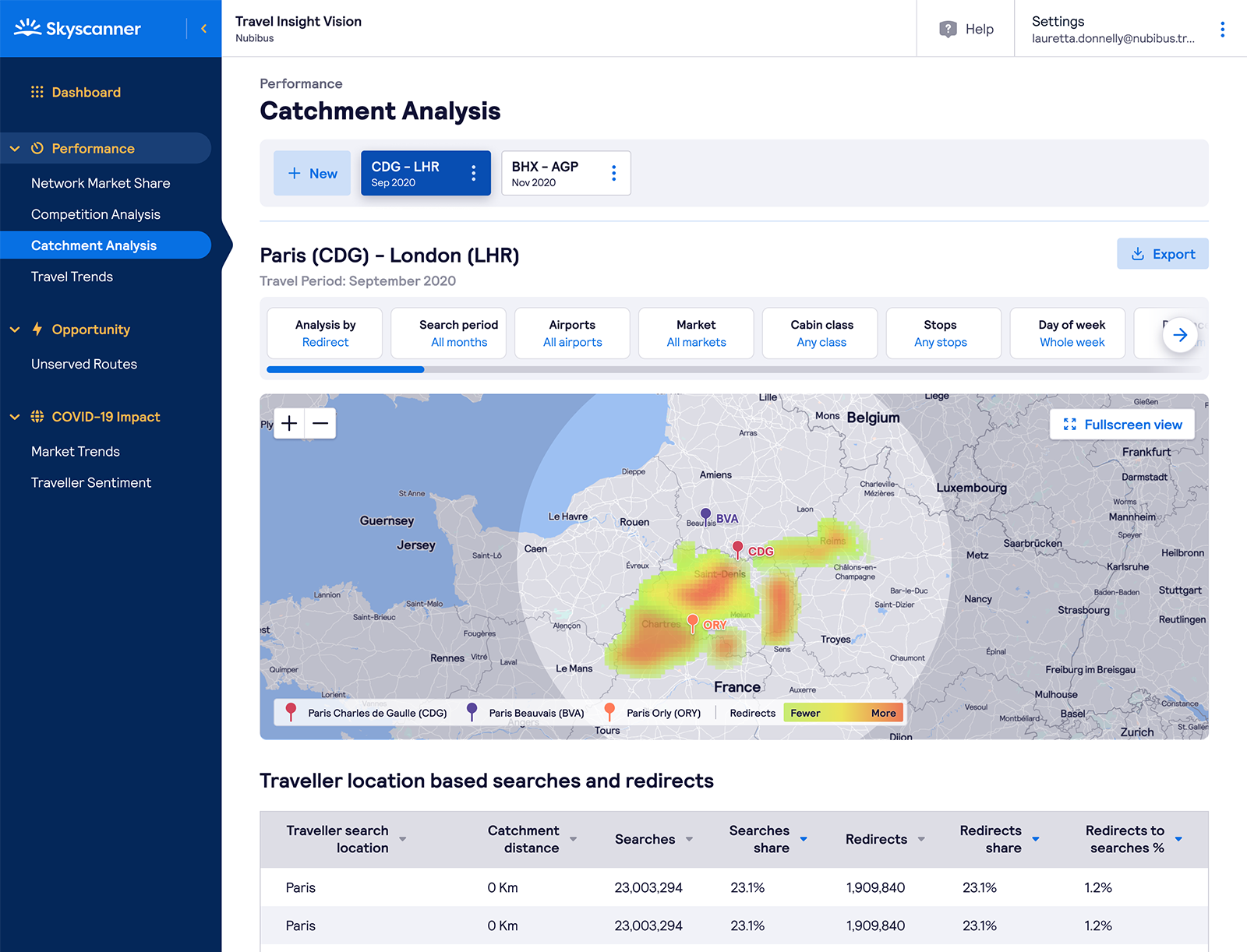Sort by Searches share column
Screen dimensions: 1247x952
[x=804, y=839]
